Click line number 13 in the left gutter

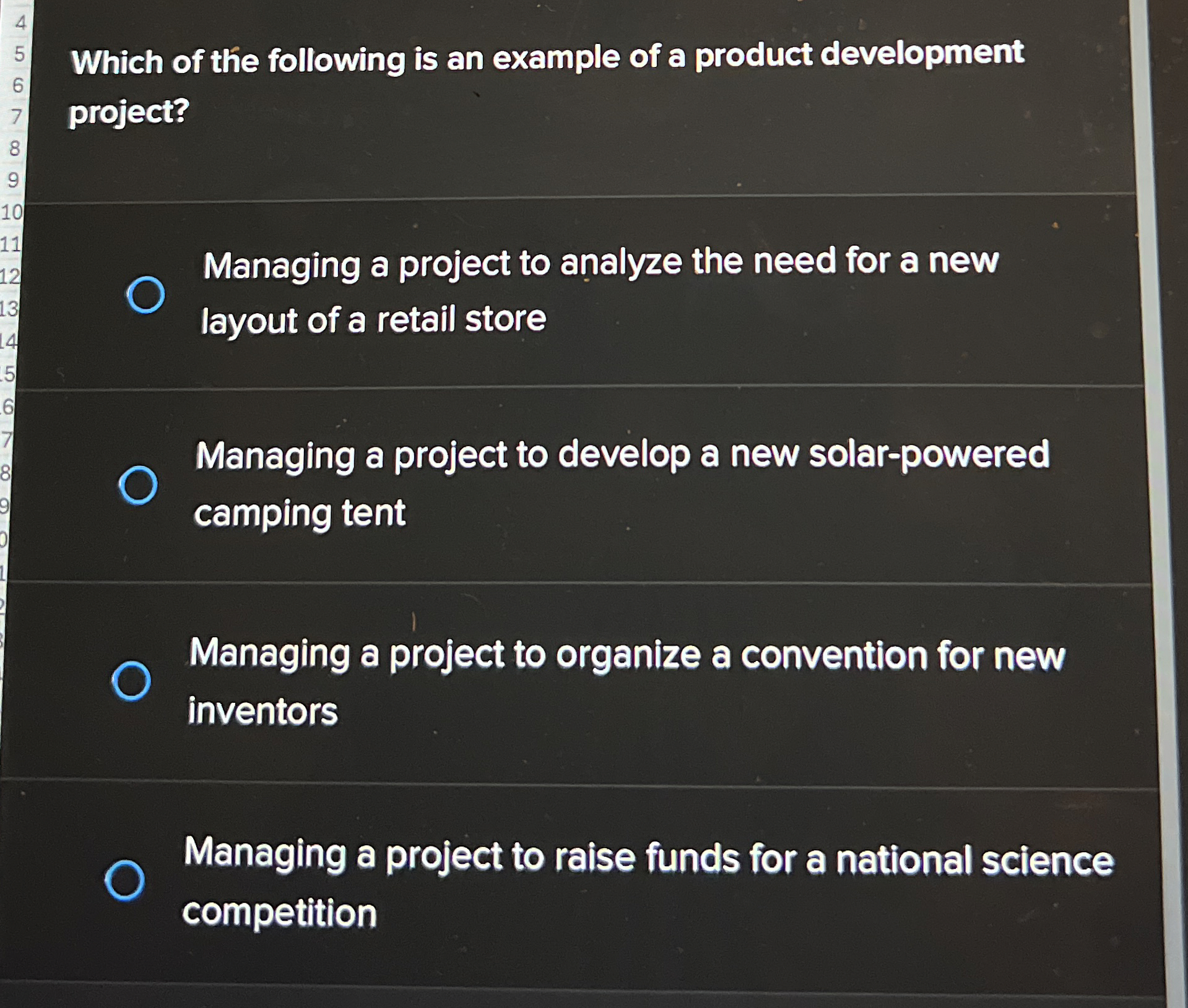8,308
